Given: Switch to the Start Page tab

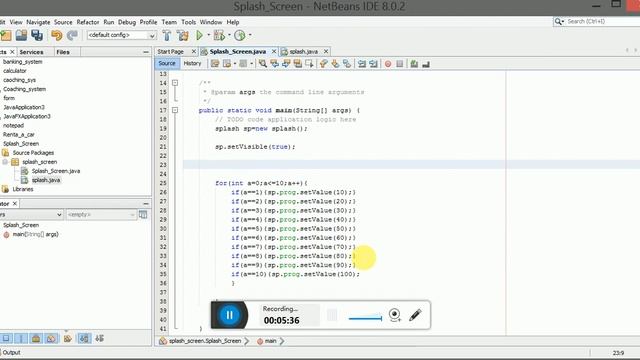Looking at the screenshot, I should click(x=171, y=52).
